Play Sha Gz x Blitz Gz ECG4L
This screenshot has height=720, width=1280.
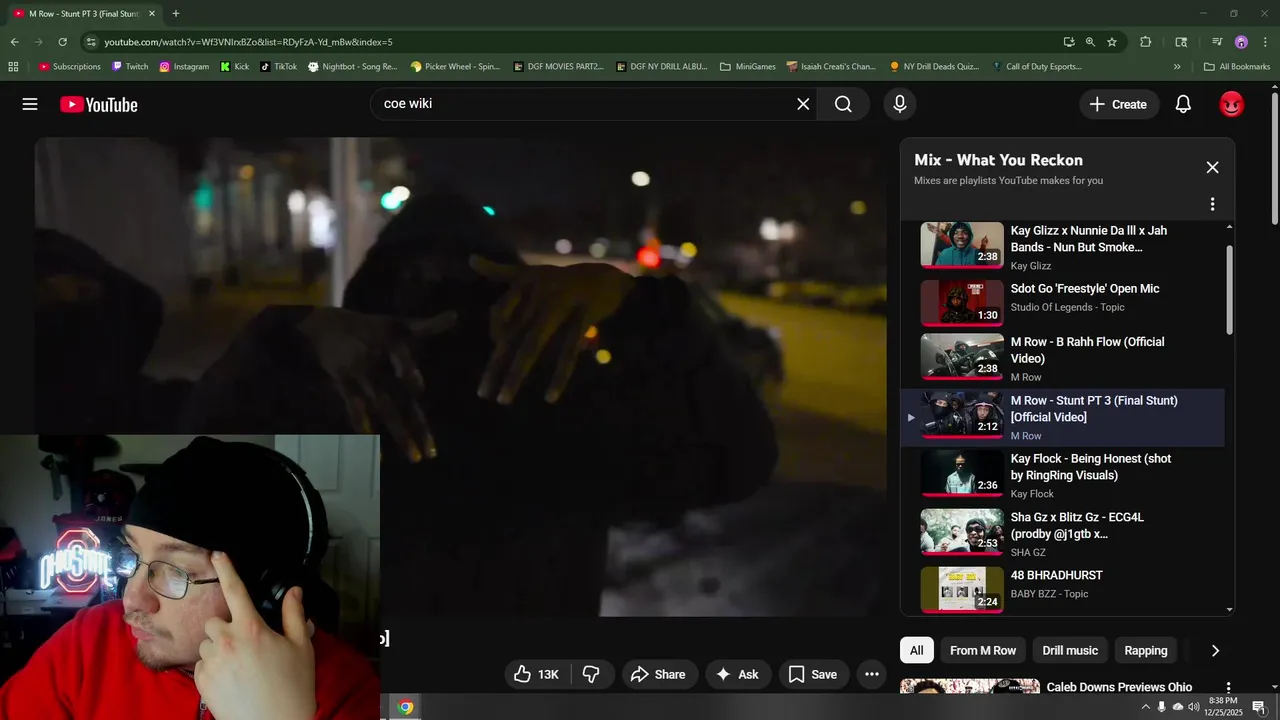tap(962, 532)
